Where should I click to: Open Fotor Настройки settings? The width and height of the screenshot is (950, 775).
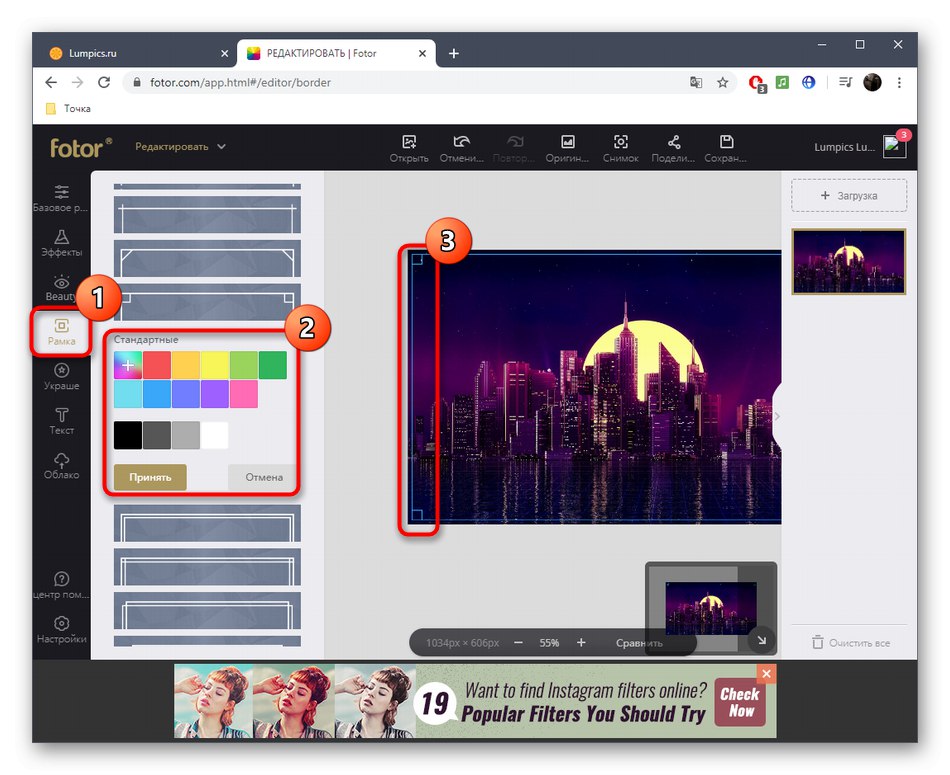(61, 629)
